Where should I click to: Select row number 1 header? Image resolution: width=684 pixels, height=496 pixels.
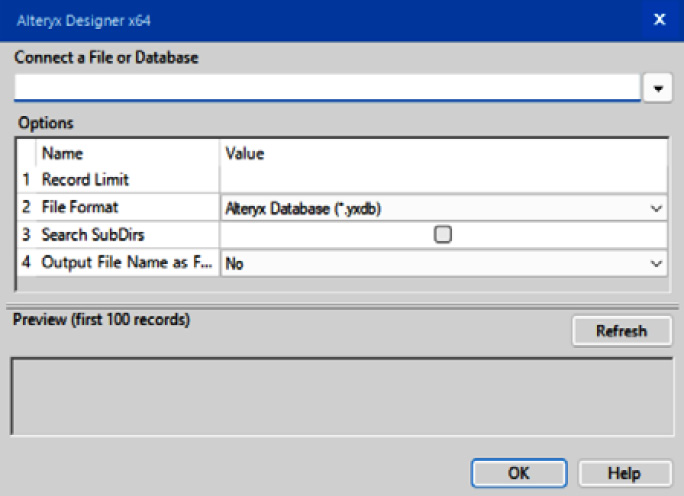pos(26,179)
